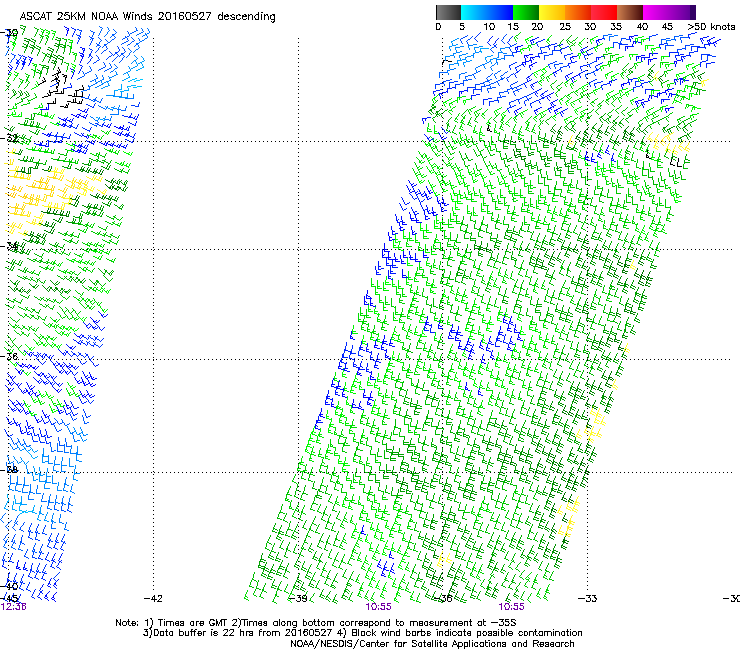Screen dimensions: 740x650
Task: Click the NOAA/NESDIS Center for Satellite Applications credit
Action: click(x=432, y=644)
